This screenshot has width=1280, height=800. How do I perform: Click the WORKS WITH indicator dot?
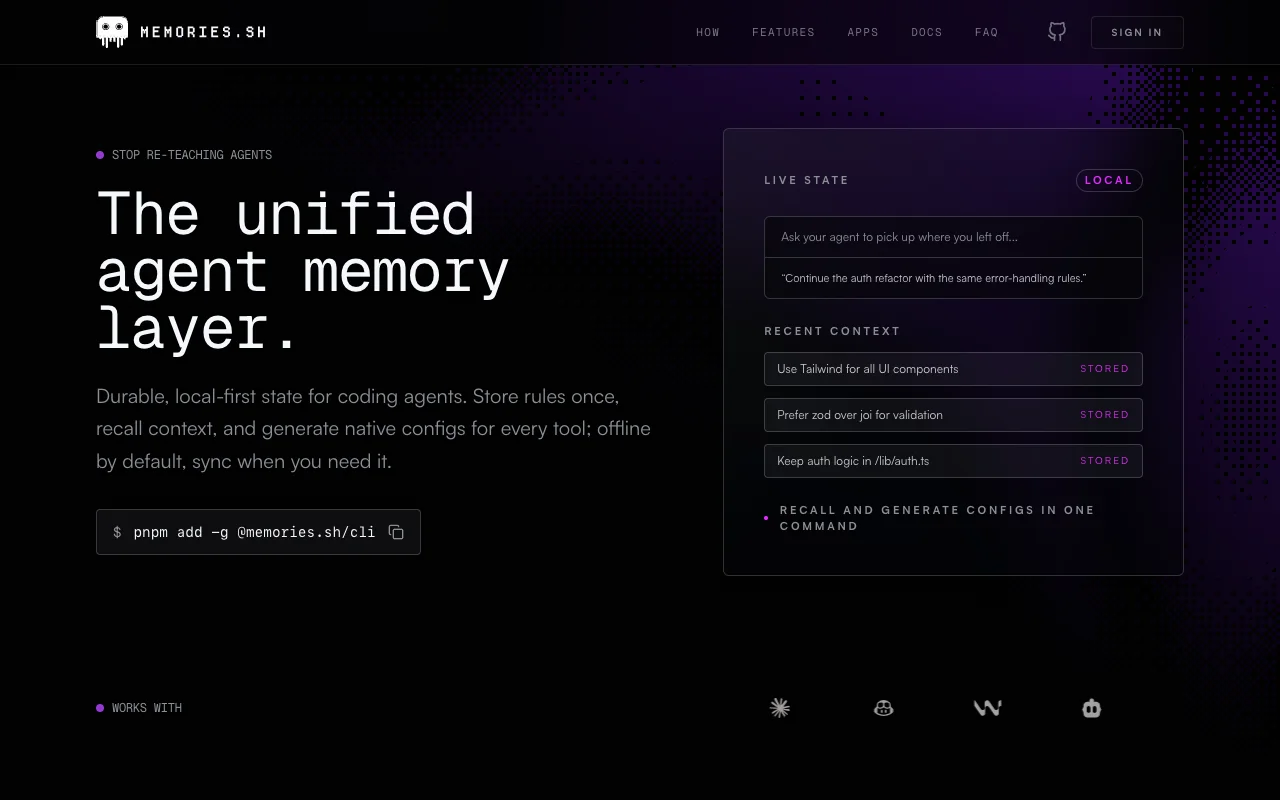tap(100, 707)
